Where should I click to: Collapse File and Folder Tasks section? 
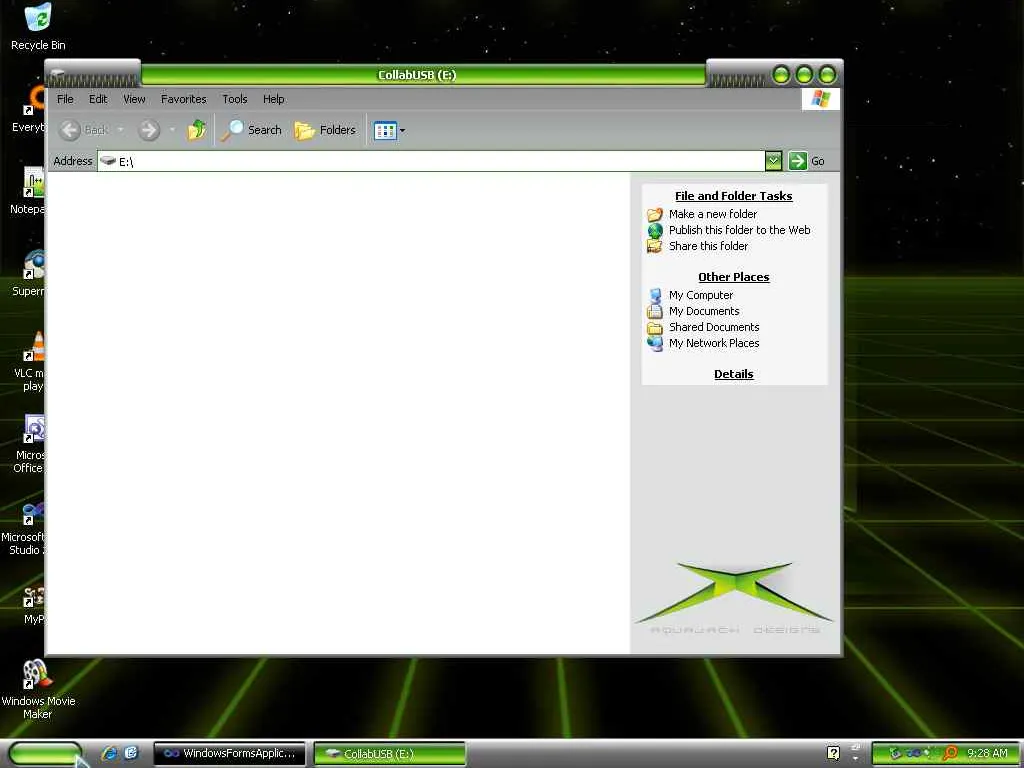(733, 196)
